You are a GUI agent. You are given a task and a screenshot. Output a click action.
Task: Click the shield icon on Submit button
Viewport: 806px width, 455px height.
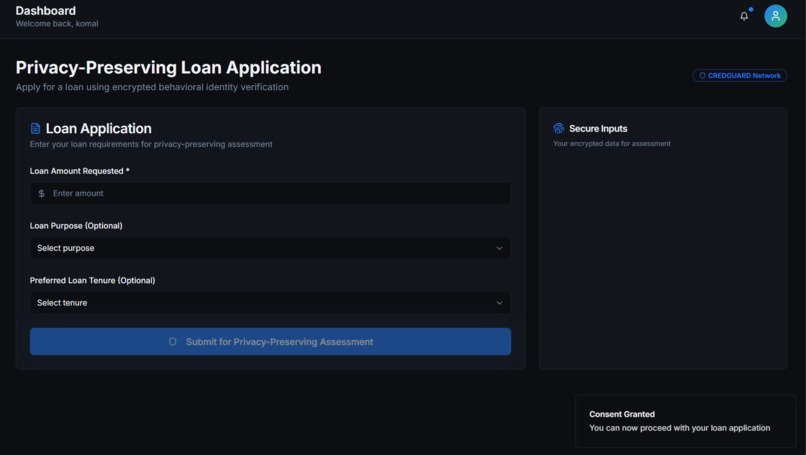pos(173,341)
